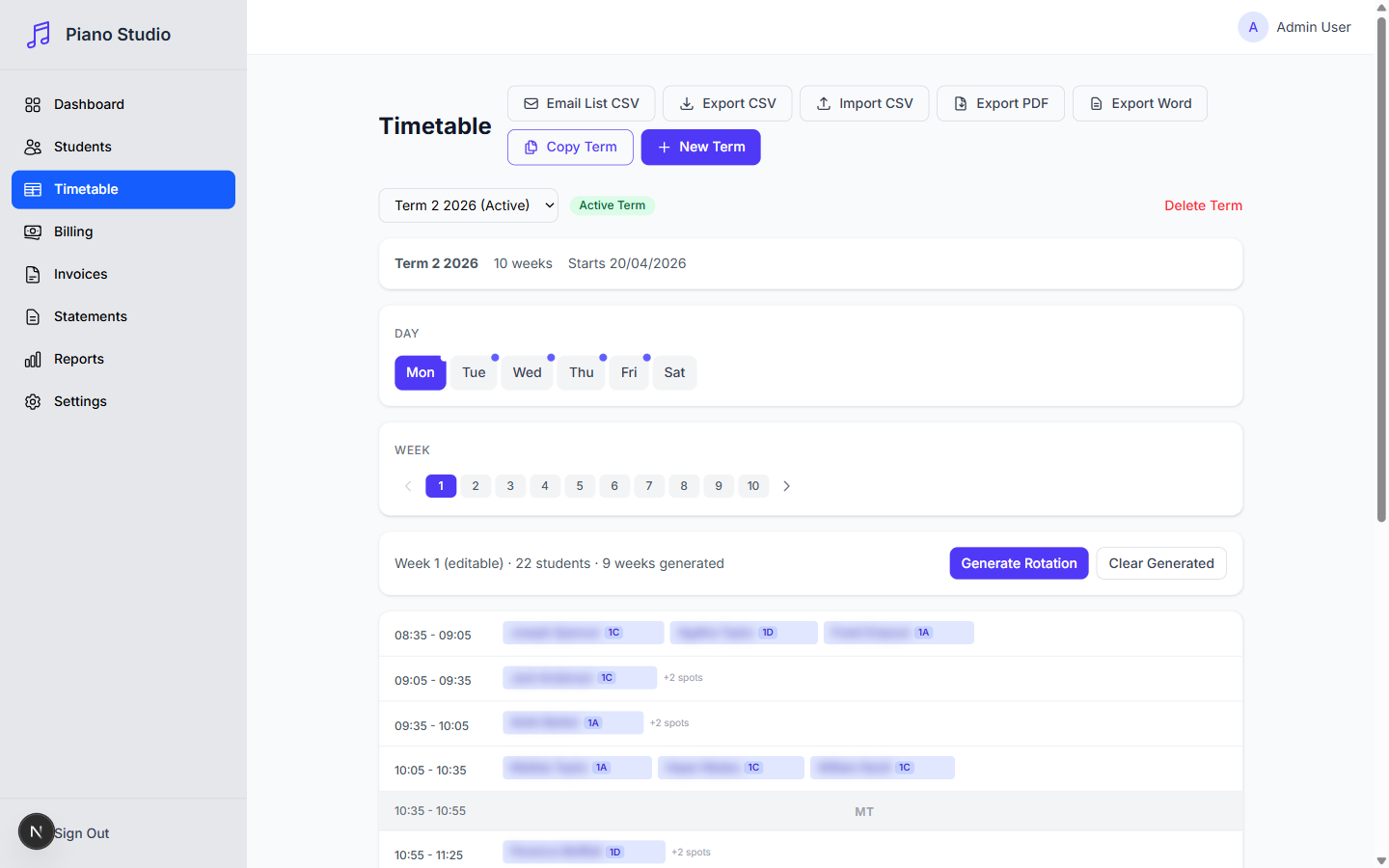Click the round N badge icon
Image resolution: width=1389 pixels, height=868 pixels.
(36, 831)
